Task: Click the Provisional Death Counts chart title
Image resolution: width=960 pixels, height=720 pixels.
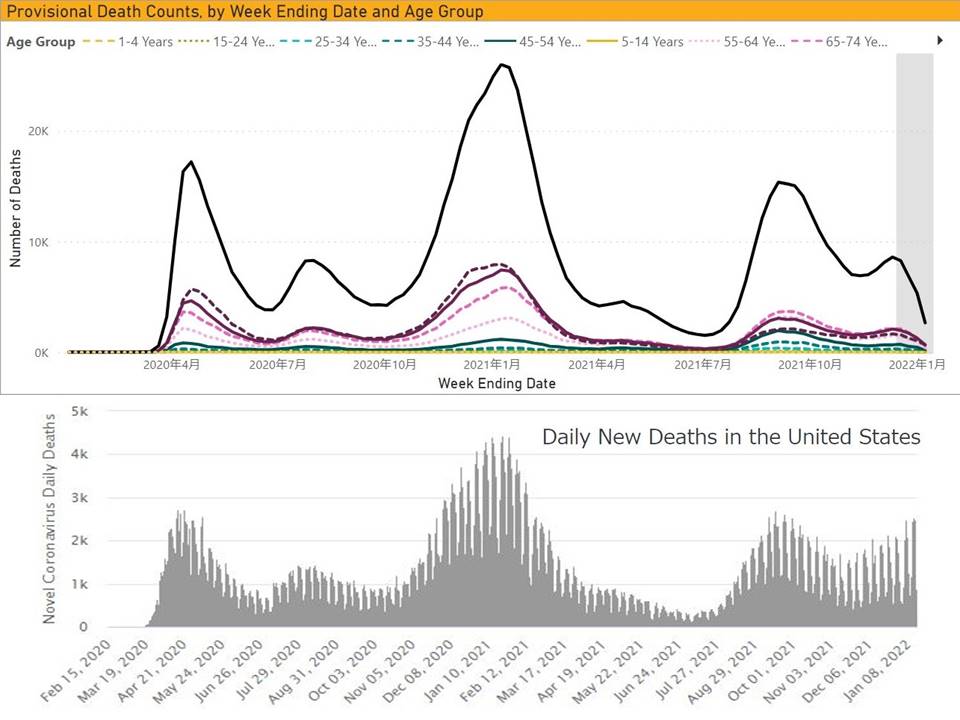Action: click(x=245, y=12)
